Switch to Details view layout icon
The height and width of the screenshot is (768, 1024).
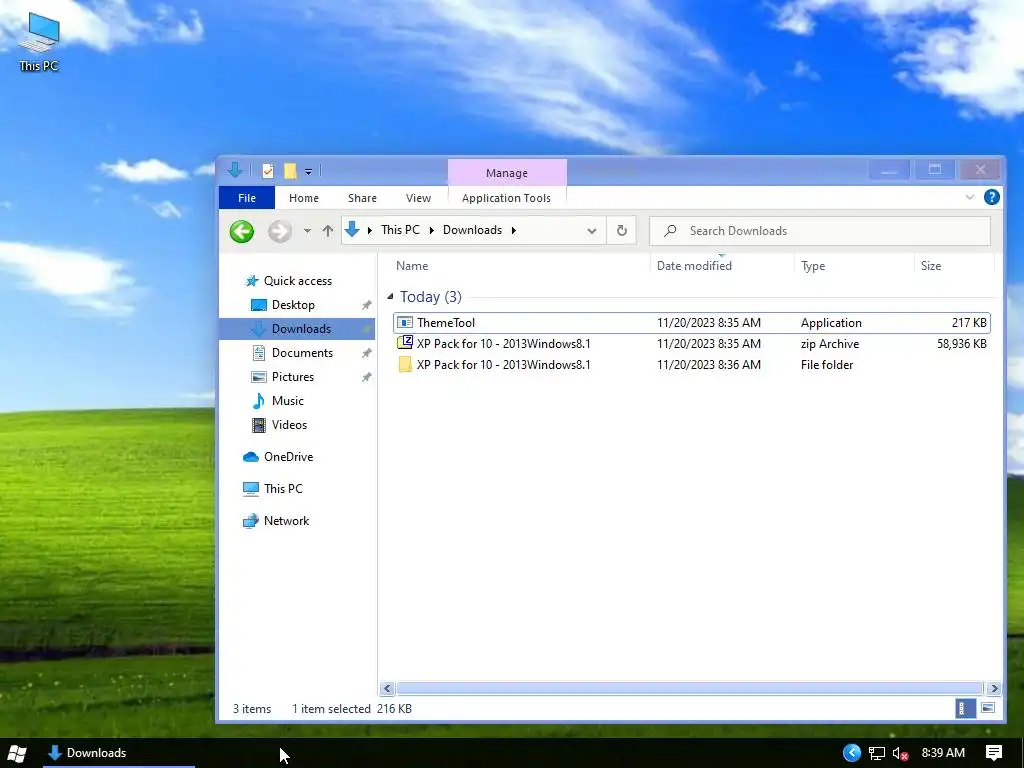coord(963,709)
